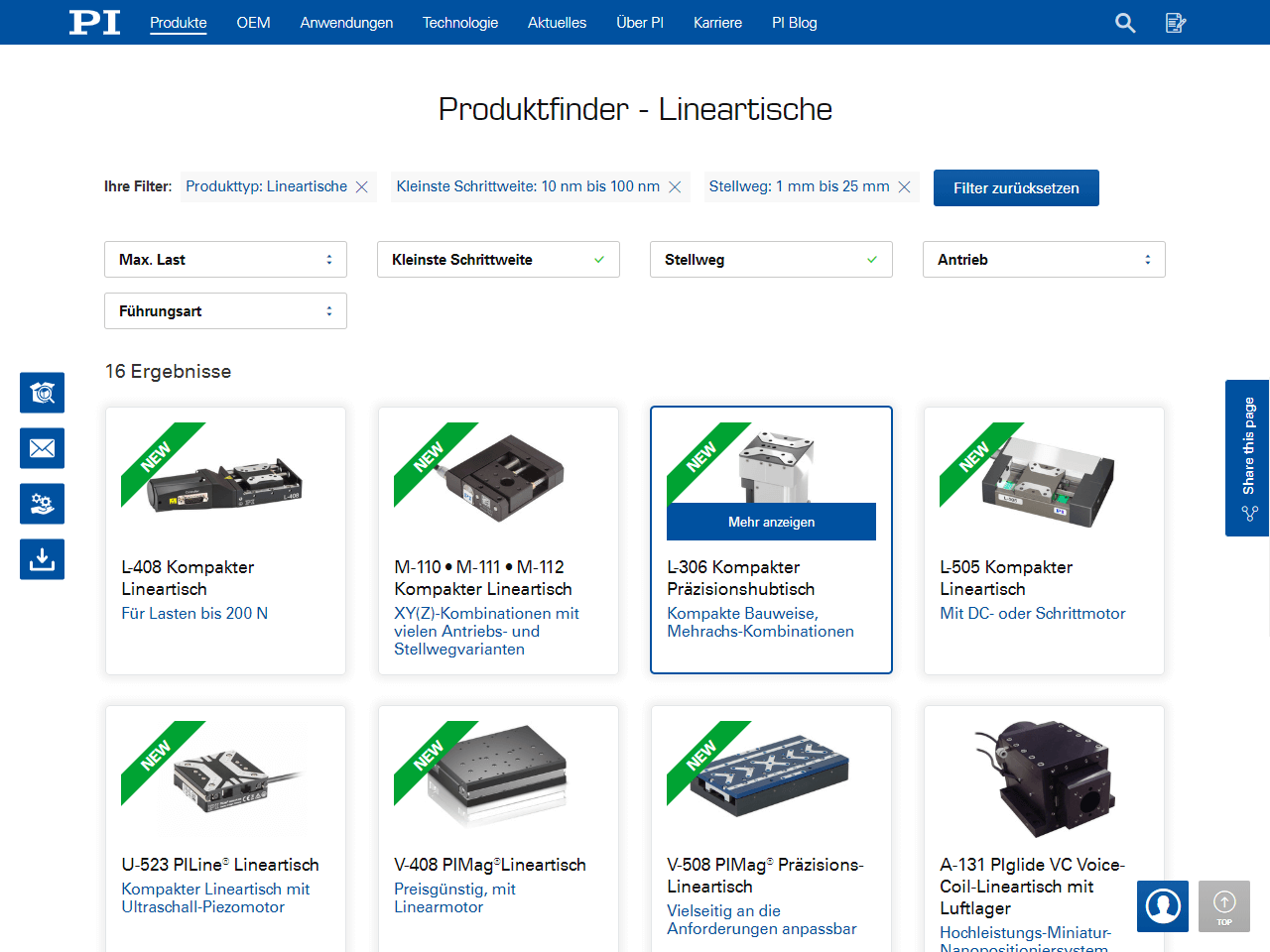Open the Produkte menu
The width and height of the screenshot is (1270, 952).
(179, 23)
